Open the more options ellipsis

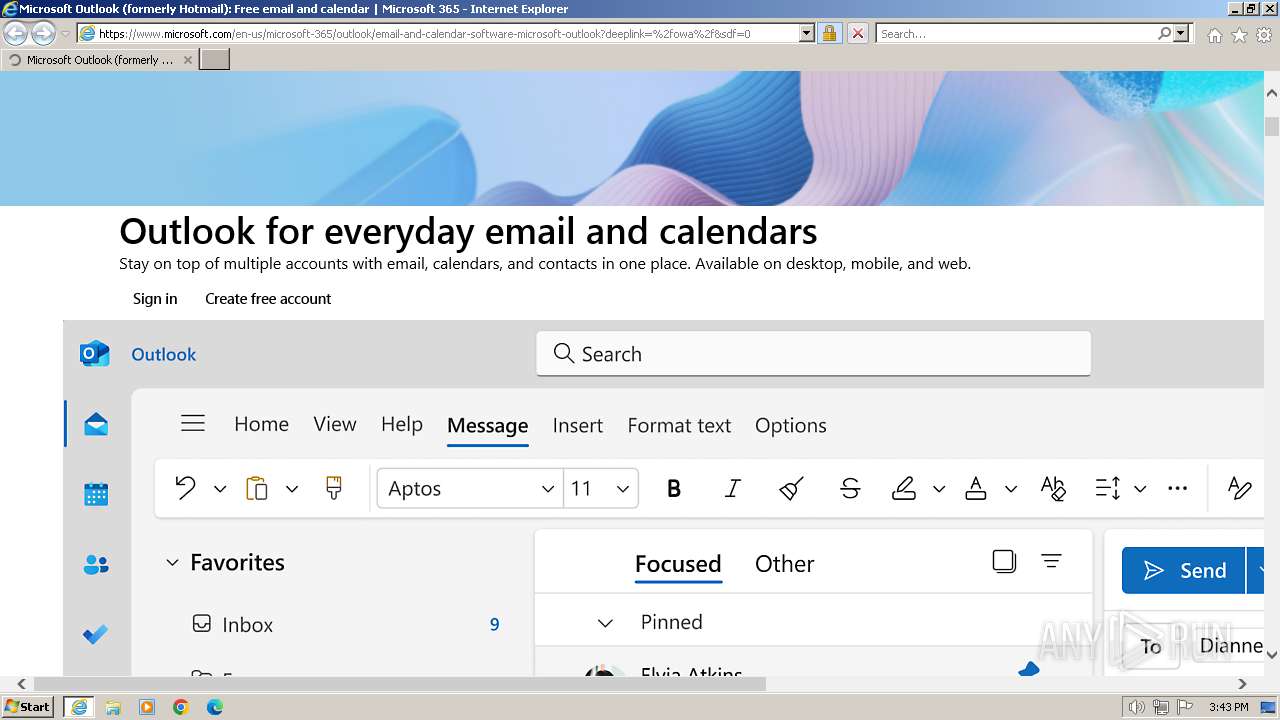[1178, 488]
